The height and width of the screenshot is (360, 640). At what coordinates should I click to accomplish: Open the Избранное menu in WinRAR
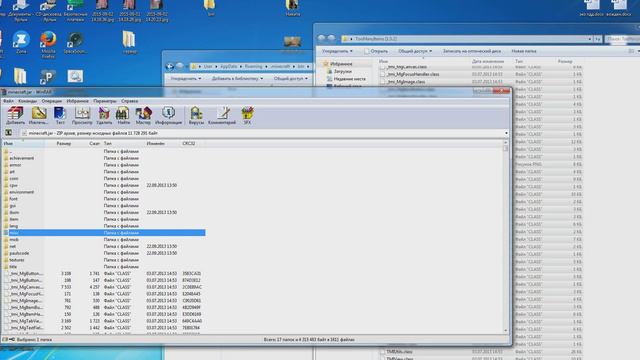pos(78,101)
